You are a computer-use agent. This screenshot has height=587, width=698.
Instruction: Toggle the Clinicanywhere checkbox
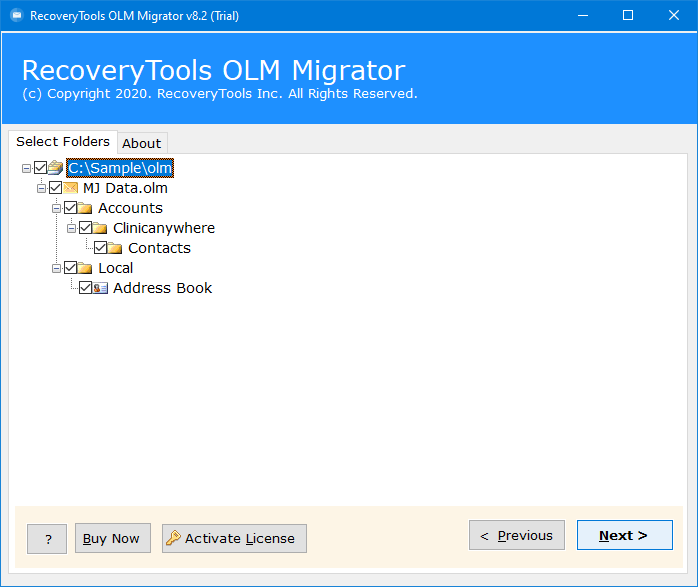click(85, 228)
